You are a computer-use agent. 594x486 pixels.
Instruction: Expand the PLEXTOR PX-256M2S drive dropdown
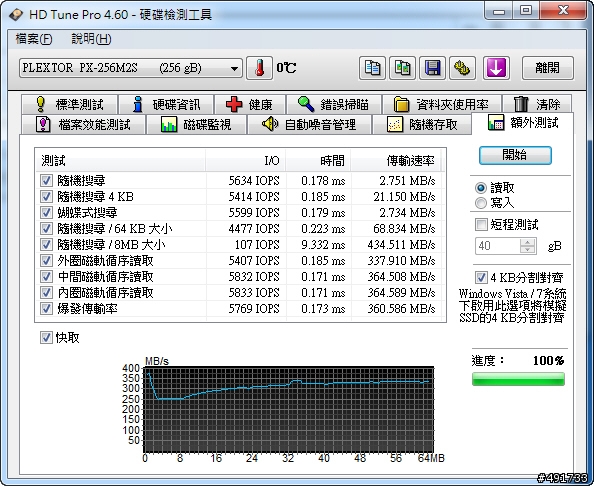pyautogui.click(x=131, y=68)
